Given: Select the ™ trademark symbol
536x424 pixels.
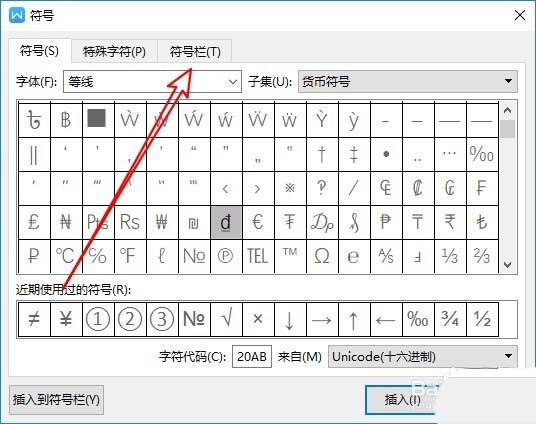Looking at the screenshot, I should (290, 256).
